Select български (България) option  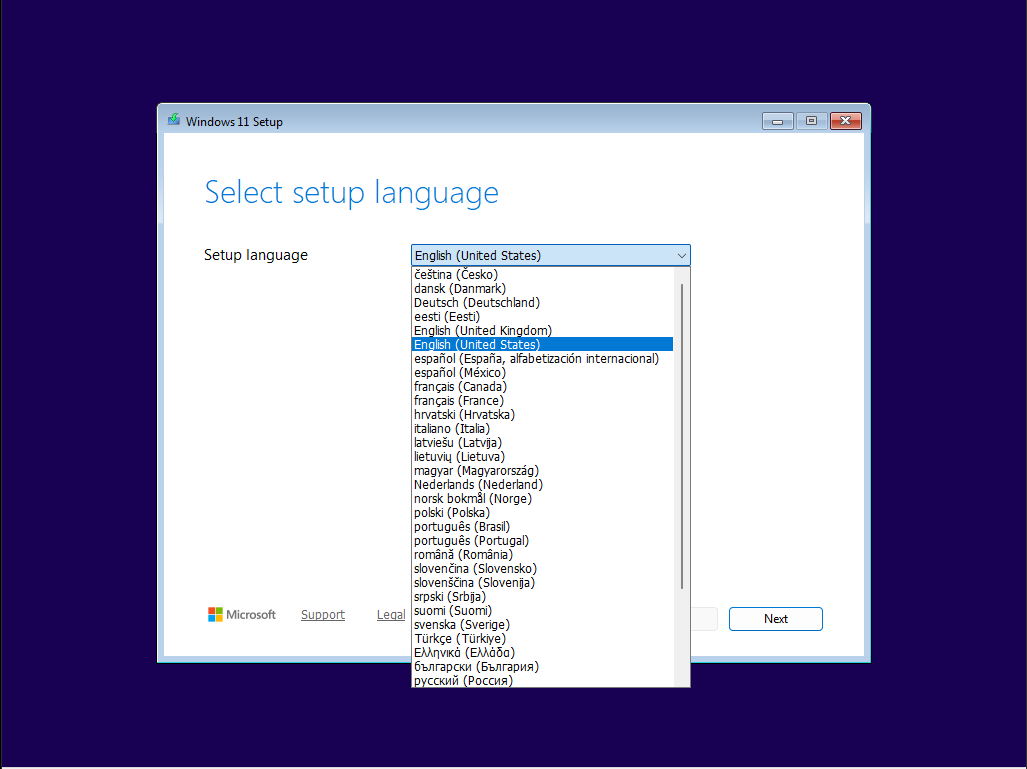(x=542, y=667)
